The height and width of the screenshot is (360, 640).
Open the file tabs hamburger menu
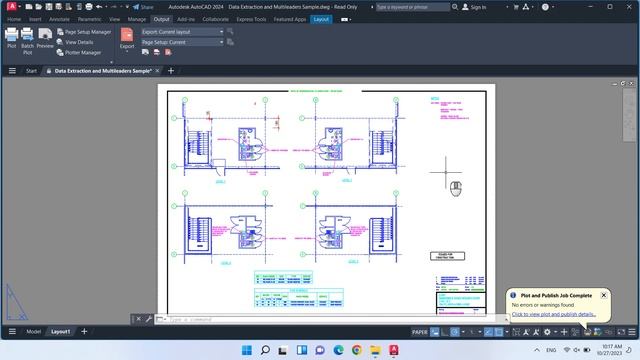tap(12, 71)
